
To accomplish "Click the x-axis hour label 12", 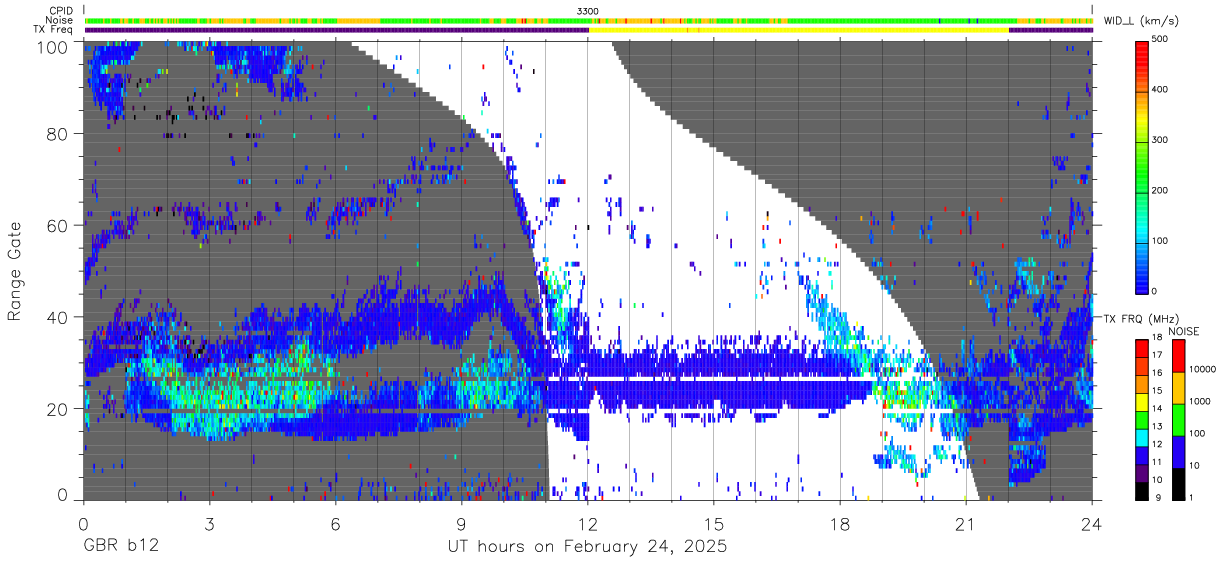I will pos(587,523).
